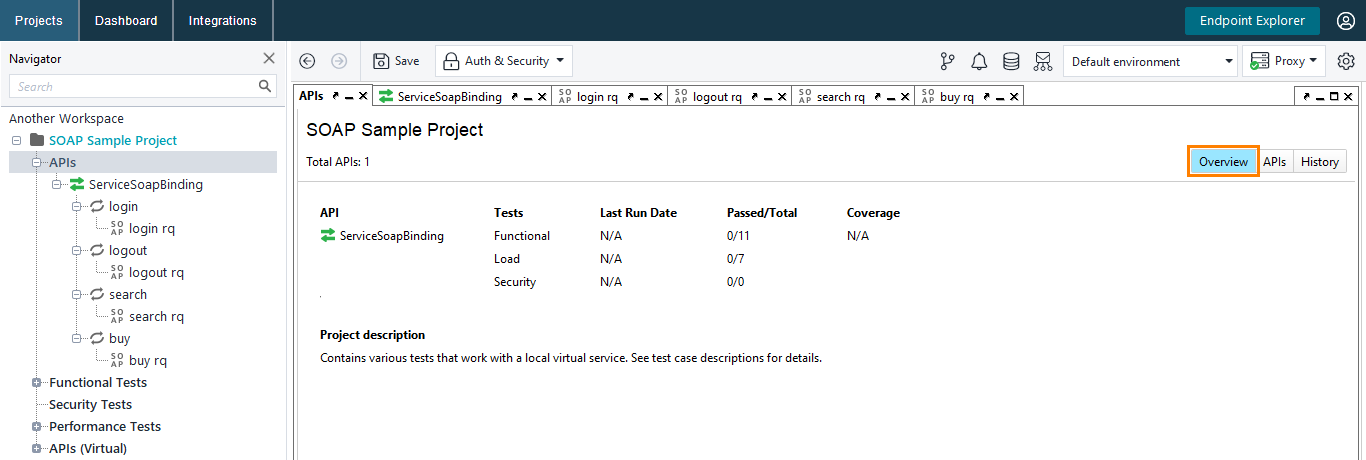Screen dimensions: 1366x460
Task: Click the search magnifier in Navigator
Action: click(265, 87)
